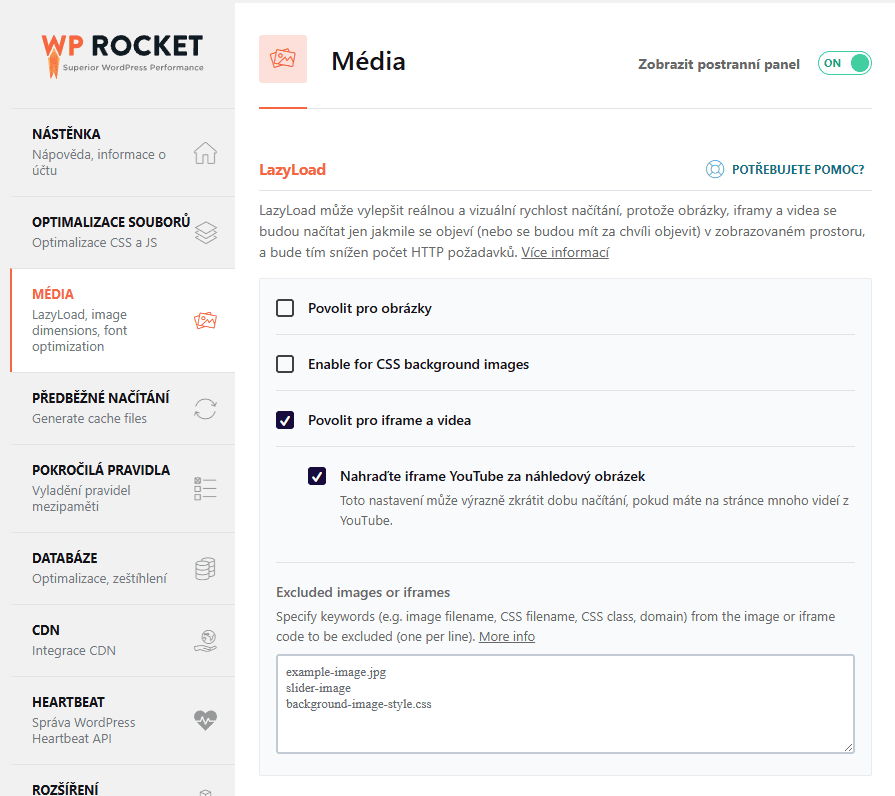This screenshot has width=895, height=796.
Task: Open the Nástěnka menu item
Action: 123,152
